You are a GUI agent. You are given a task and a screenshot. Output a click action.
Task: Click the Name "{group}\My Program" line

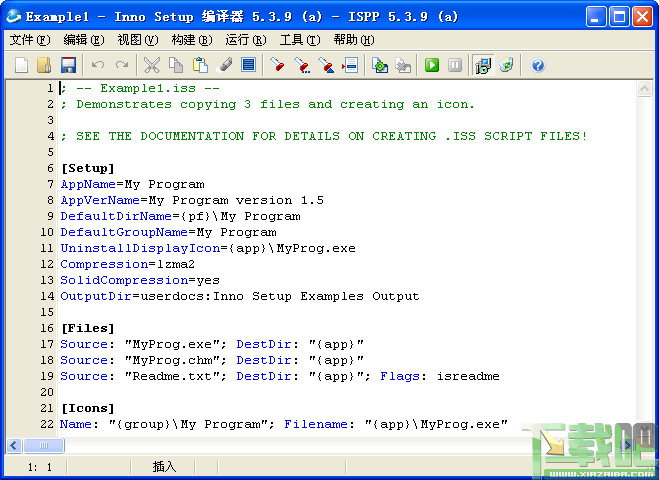(284, 424)
